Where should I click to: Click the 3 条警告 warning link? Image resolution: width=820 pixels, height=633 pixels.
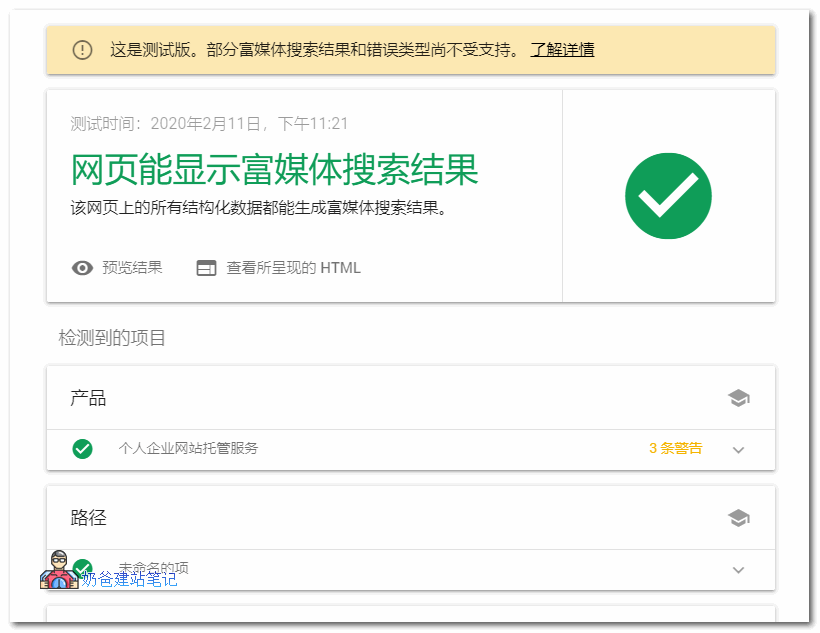point(674,449)
